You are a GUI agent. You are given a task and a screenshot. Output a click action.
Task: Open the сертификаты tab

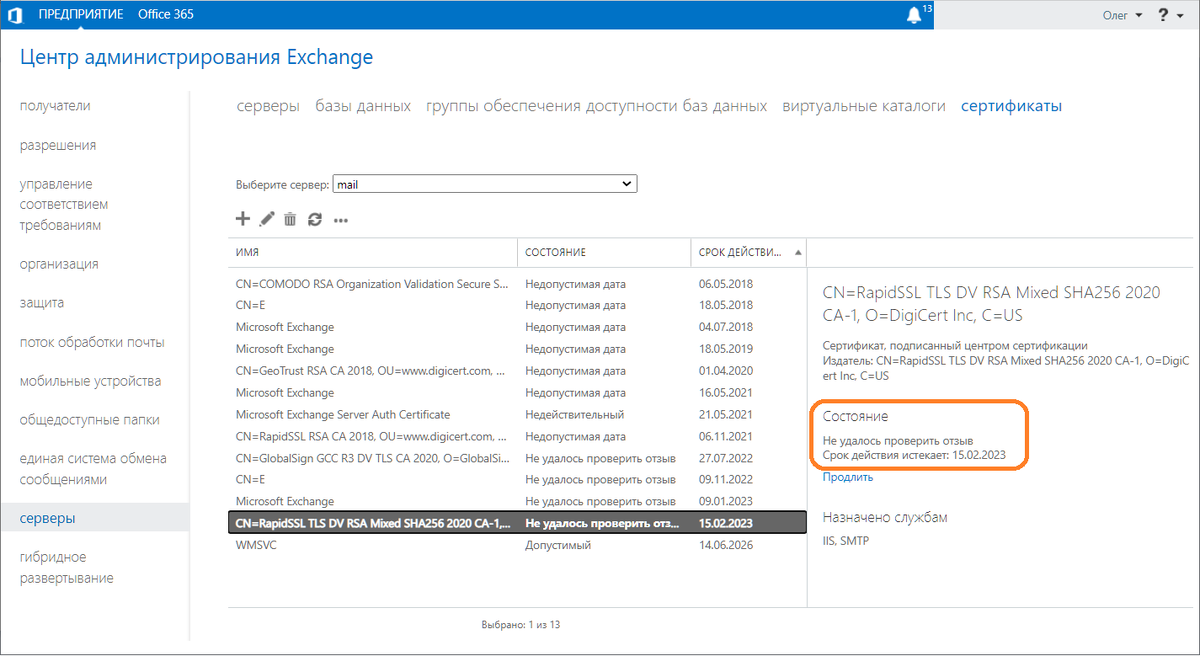1011,106
